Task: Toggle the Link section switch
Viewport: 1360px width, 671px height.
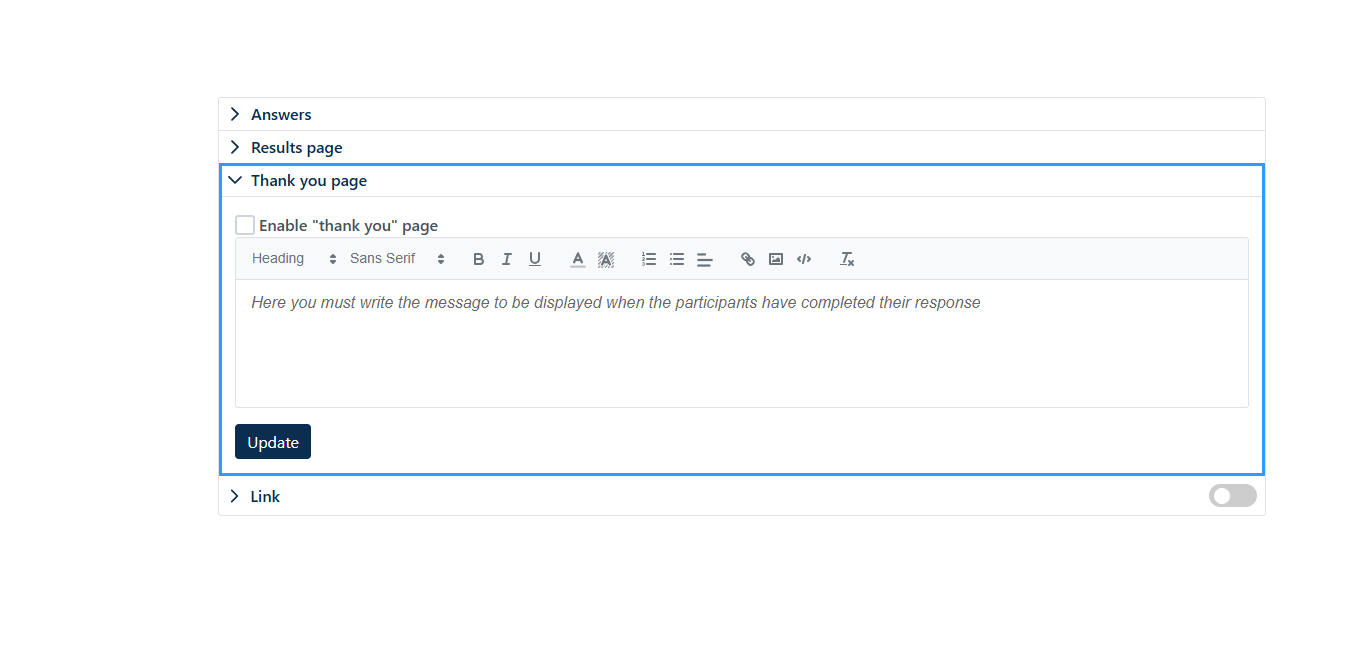Action: click(1233, 496)
